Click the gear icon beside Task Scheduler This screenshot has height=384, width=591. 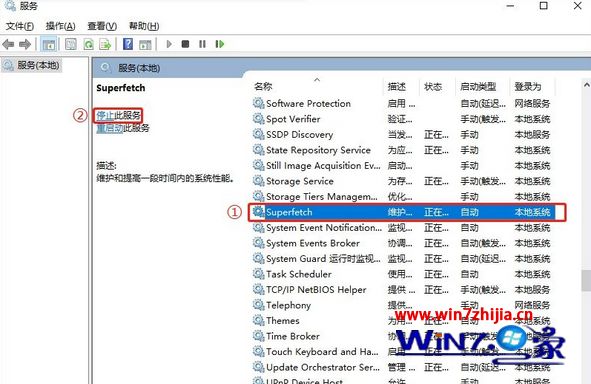point(258,274)
